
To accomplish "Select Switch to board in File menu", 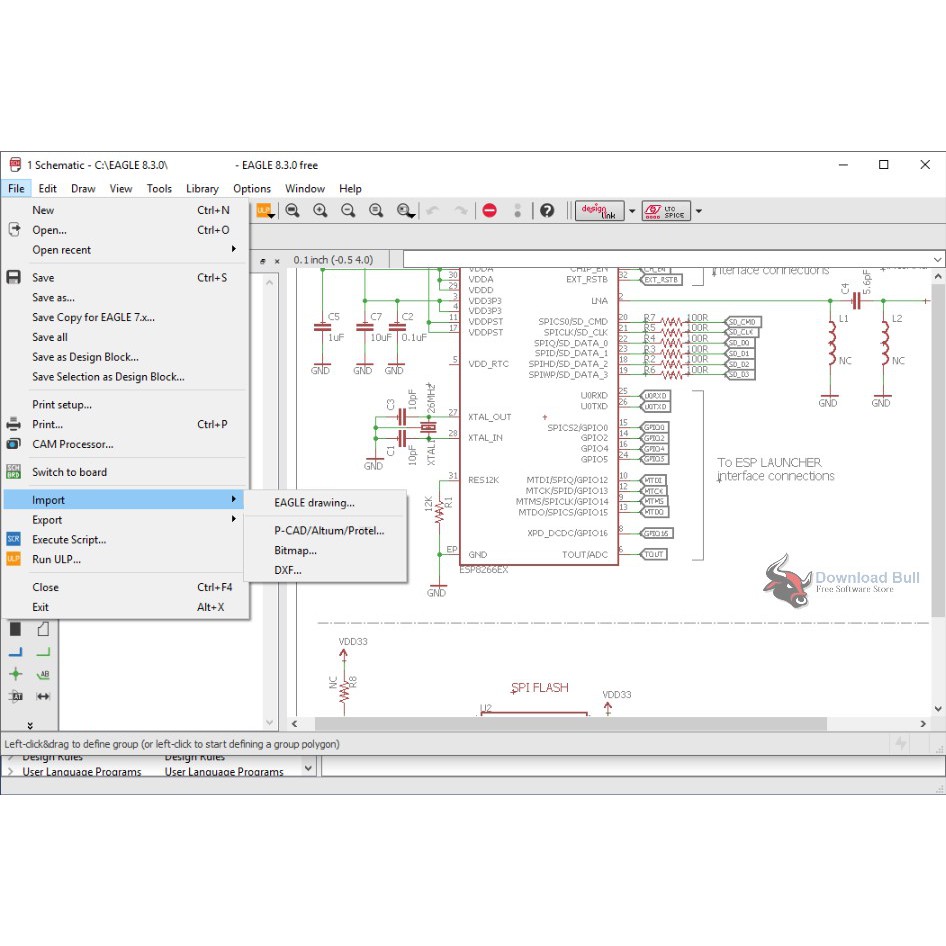I will tap(69, 472).
